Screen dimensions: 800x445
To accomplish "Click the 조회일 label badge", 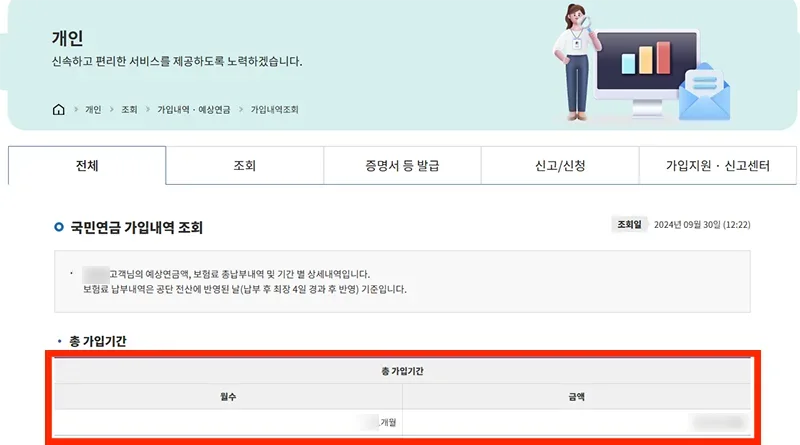I will (x=629, y=225).
